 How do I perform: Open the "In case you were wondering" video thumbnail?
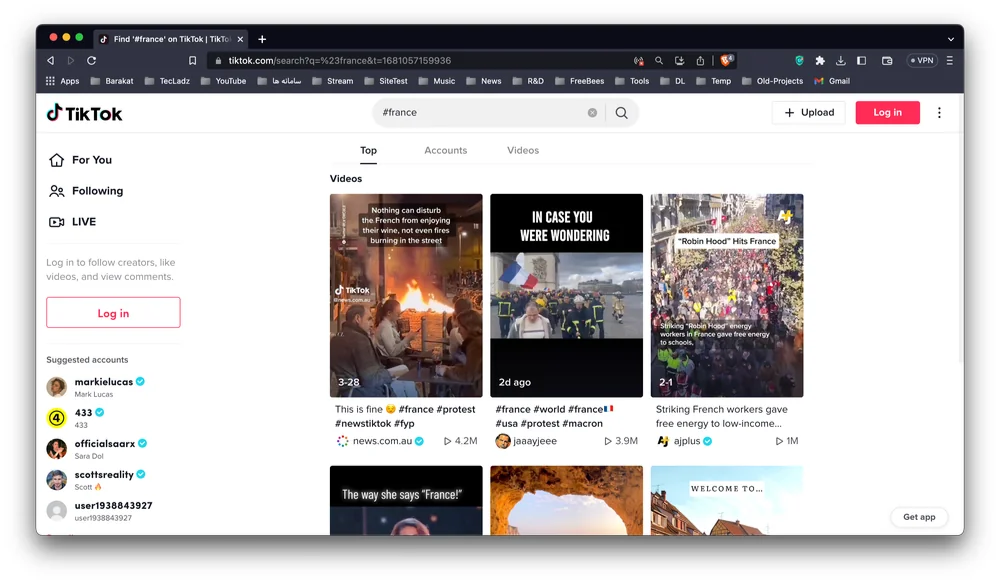pyautogui.click(x=566, y=295)
